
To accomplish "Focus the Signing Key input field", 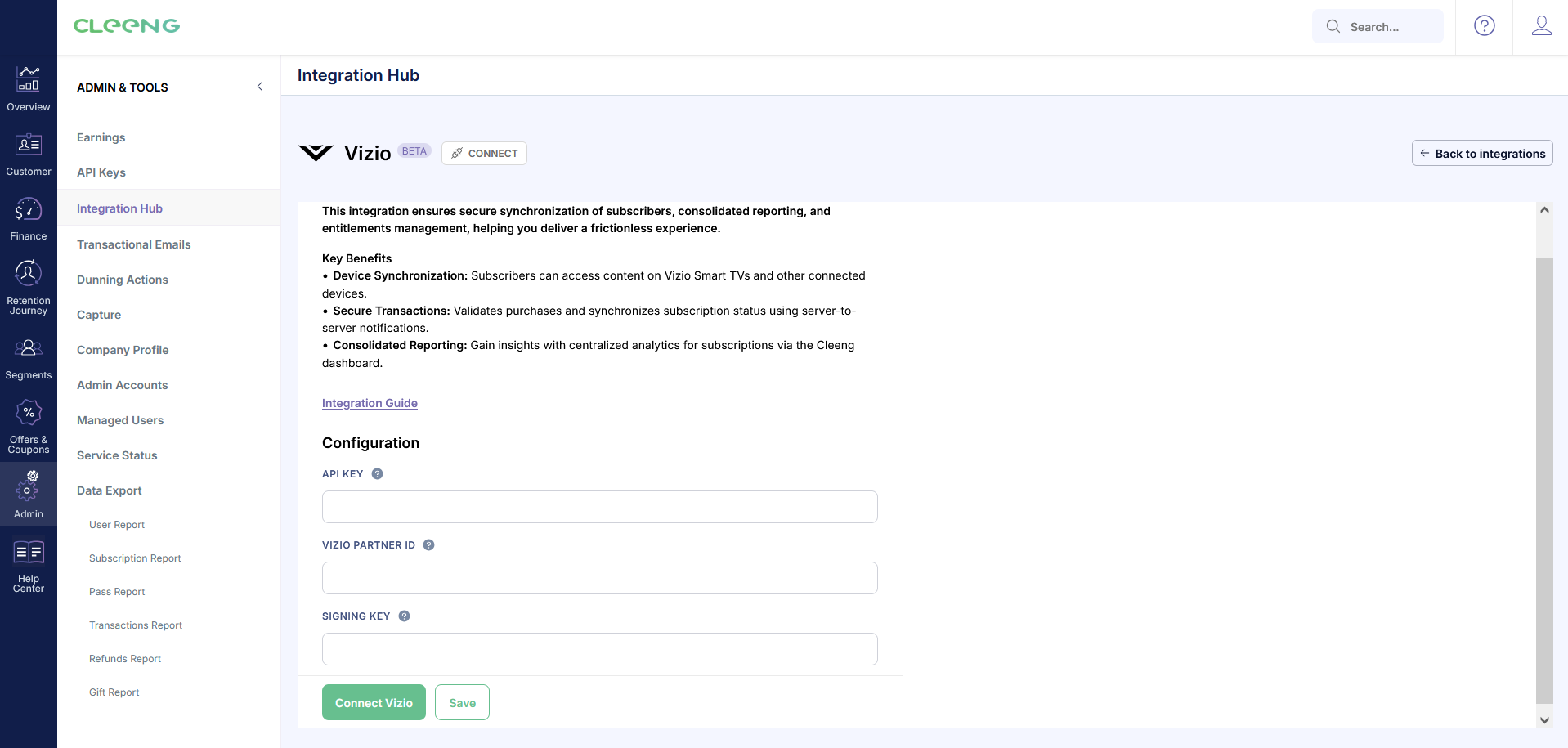I will [x=600, y=649].
